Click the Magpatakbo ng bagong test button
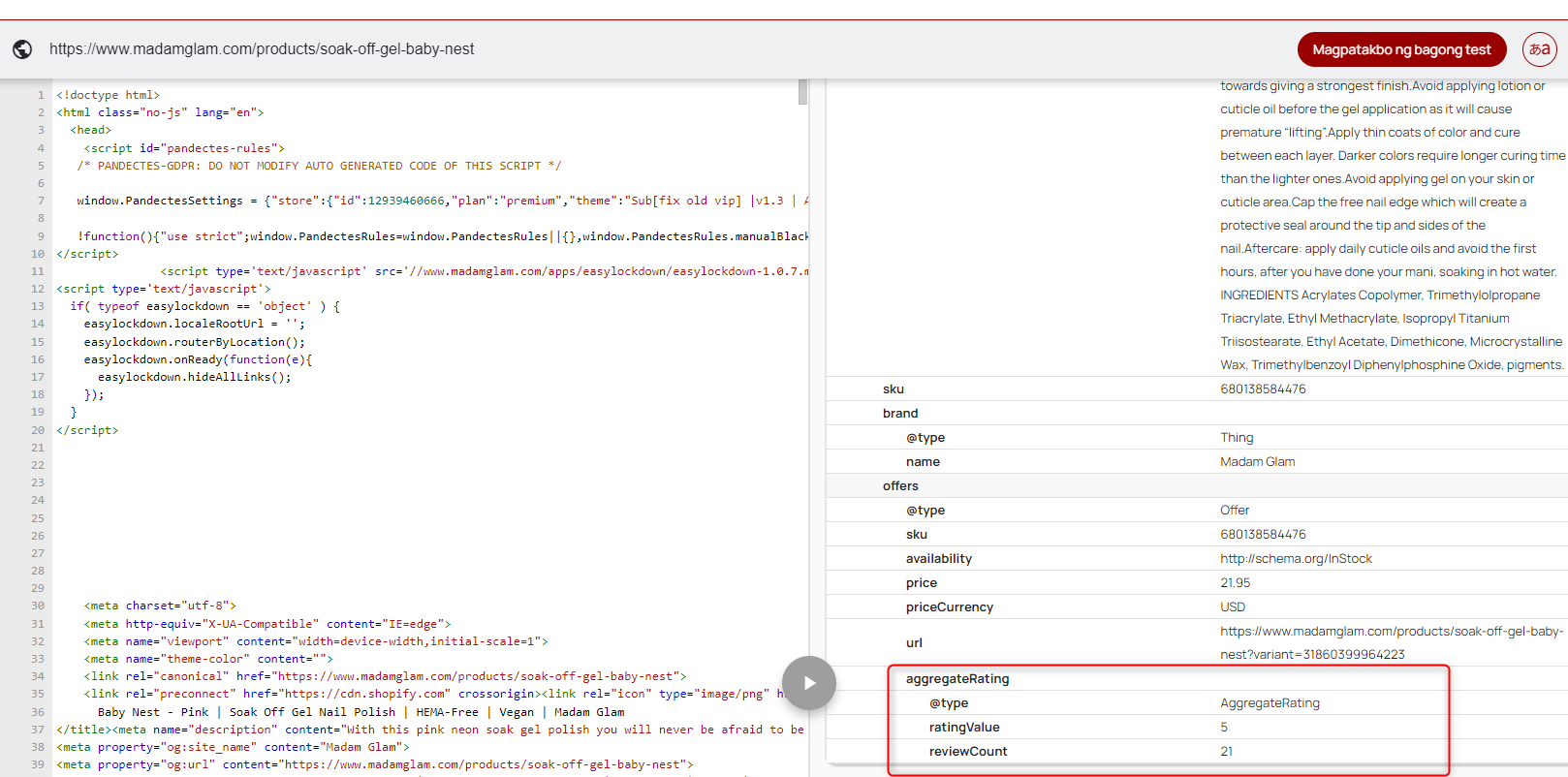This screenshot has width=1568, height=777. [x=1401, y=49]
